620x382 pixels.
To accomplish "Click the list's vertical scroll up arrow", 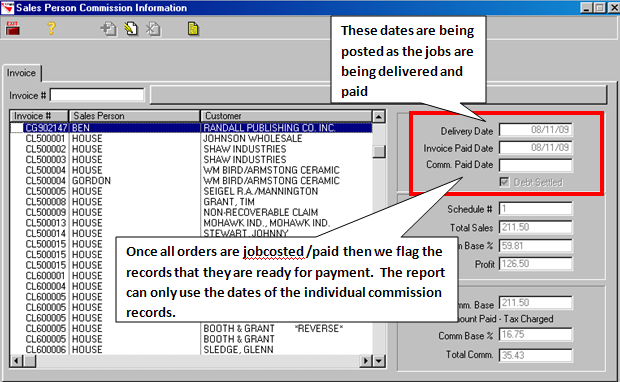I will pyautogui.click(x=379, y=116).
